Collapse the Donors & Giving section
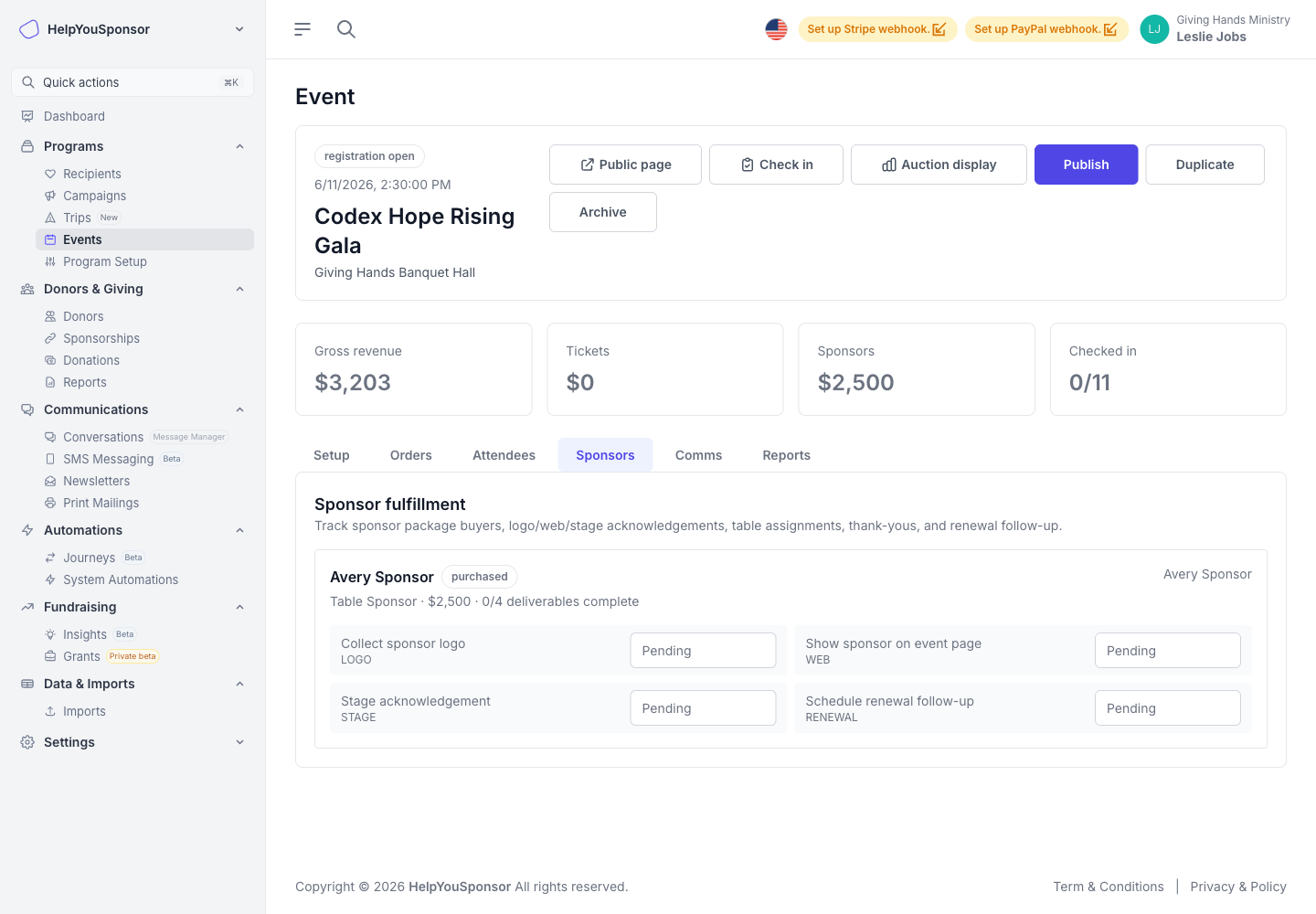1316x914 pixels. click(239, 289)
